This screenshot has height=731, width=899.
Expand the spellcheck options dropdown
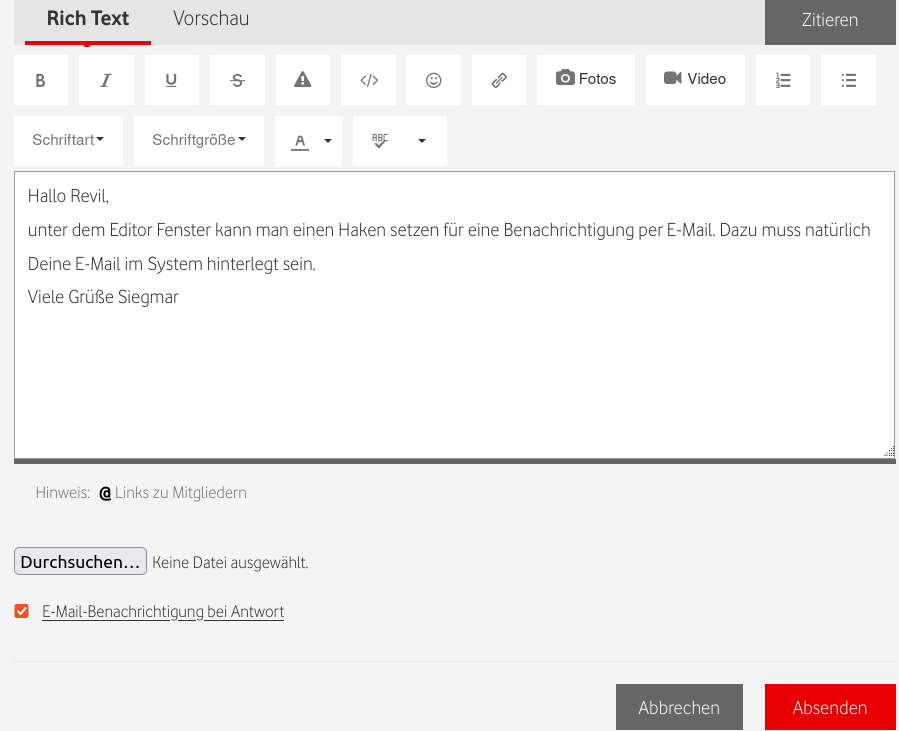click(x=421, y=140)
